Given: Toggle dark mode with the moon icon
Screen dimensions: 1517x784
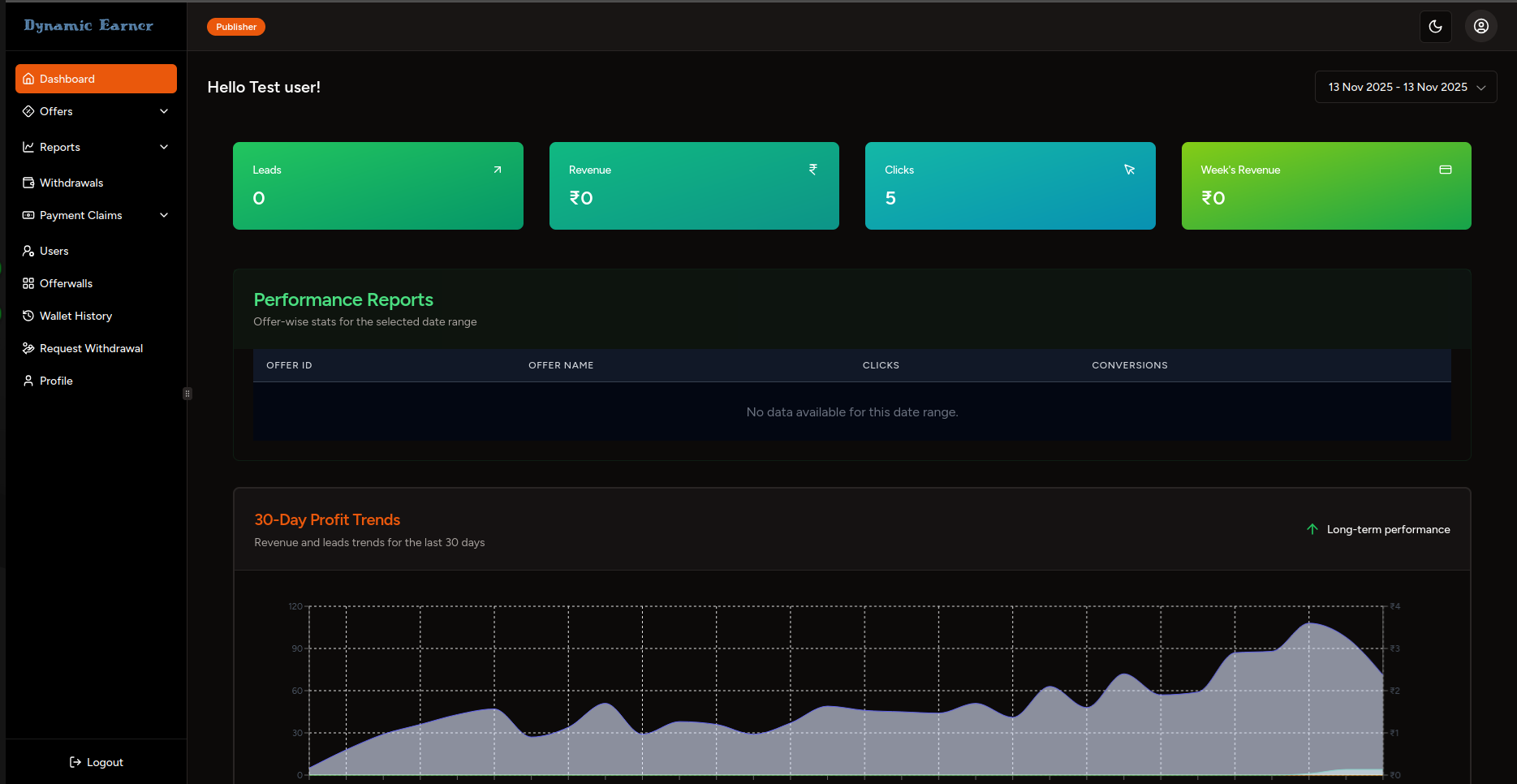Looking at the screenshot, I should tap(1435, 26).
